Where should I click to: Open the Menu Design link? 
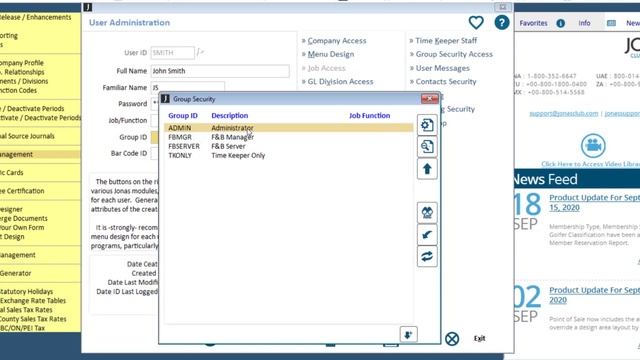[331, 54]
